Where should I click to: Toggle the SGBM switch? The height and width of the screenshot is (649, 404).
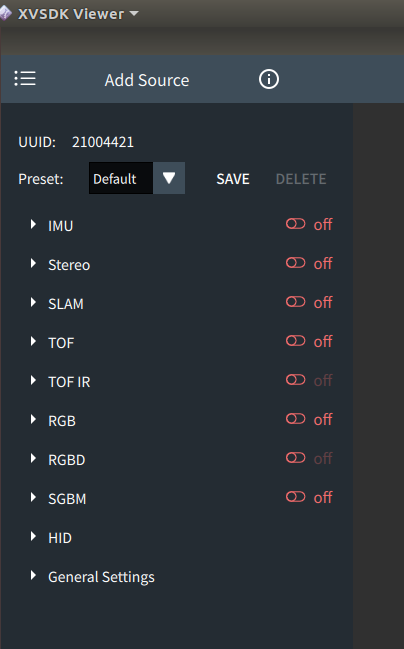pos(296,497)
